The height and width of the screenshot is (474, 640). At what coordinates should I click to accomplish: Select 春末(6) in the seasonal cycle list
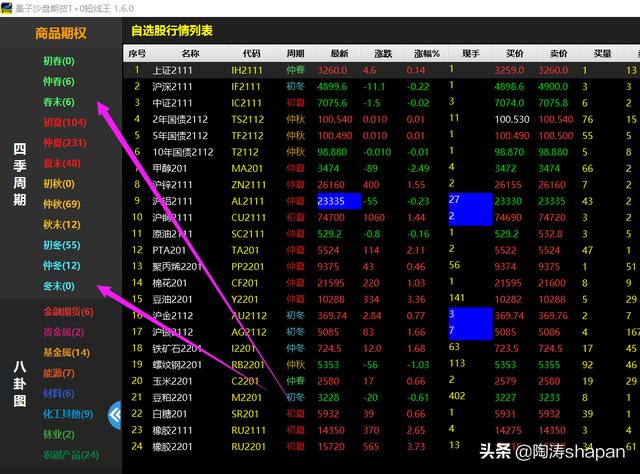click(x=58, y=102)
